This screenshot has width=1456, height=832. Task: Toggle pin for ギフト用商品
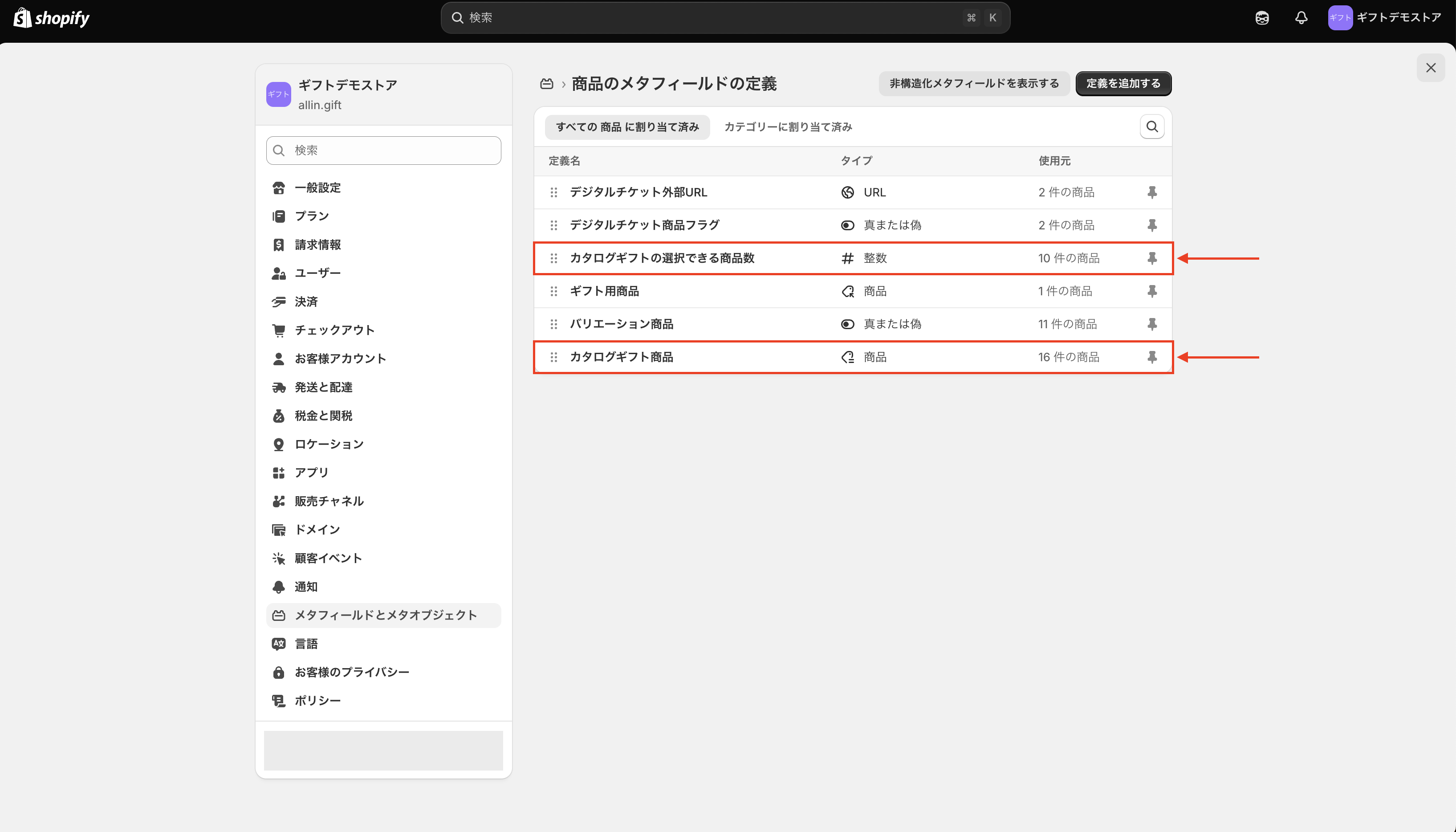point(1151,291)
